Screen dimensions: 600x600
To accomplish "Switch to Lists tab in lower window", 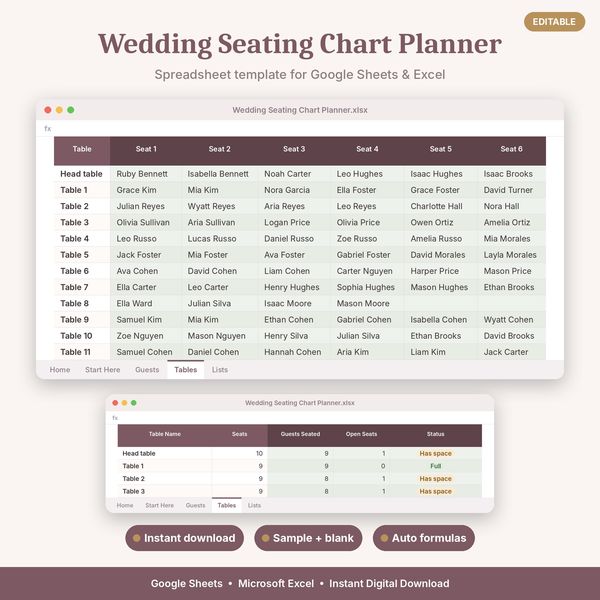I will click(x=254, y=505).
